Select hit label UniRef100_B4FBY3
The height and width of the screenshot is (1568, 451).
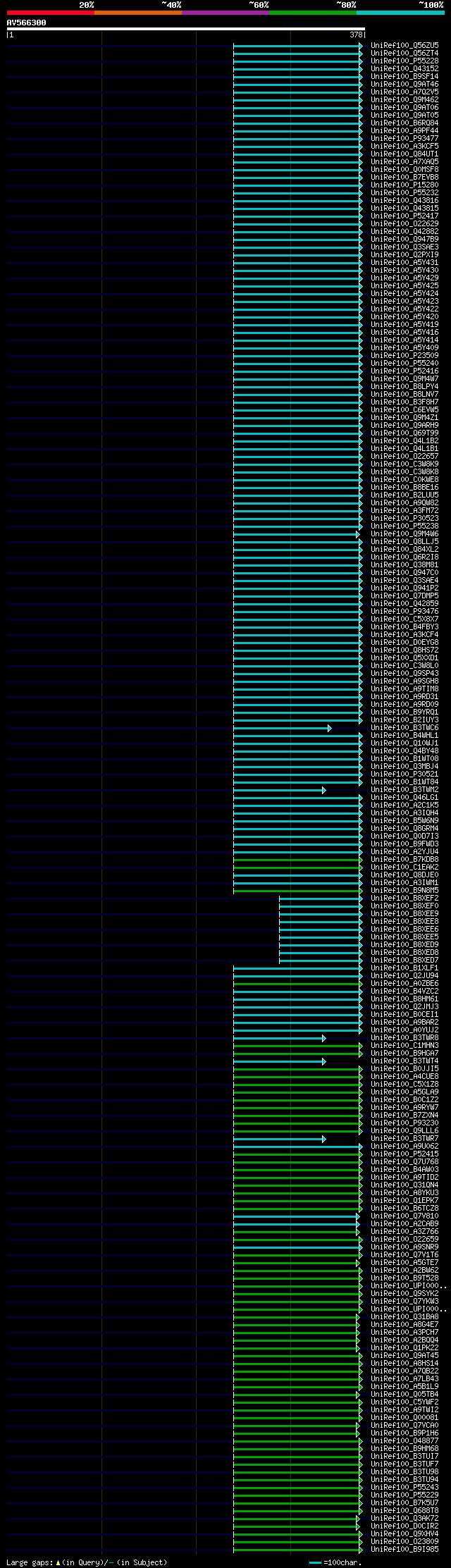coord(404,626)
